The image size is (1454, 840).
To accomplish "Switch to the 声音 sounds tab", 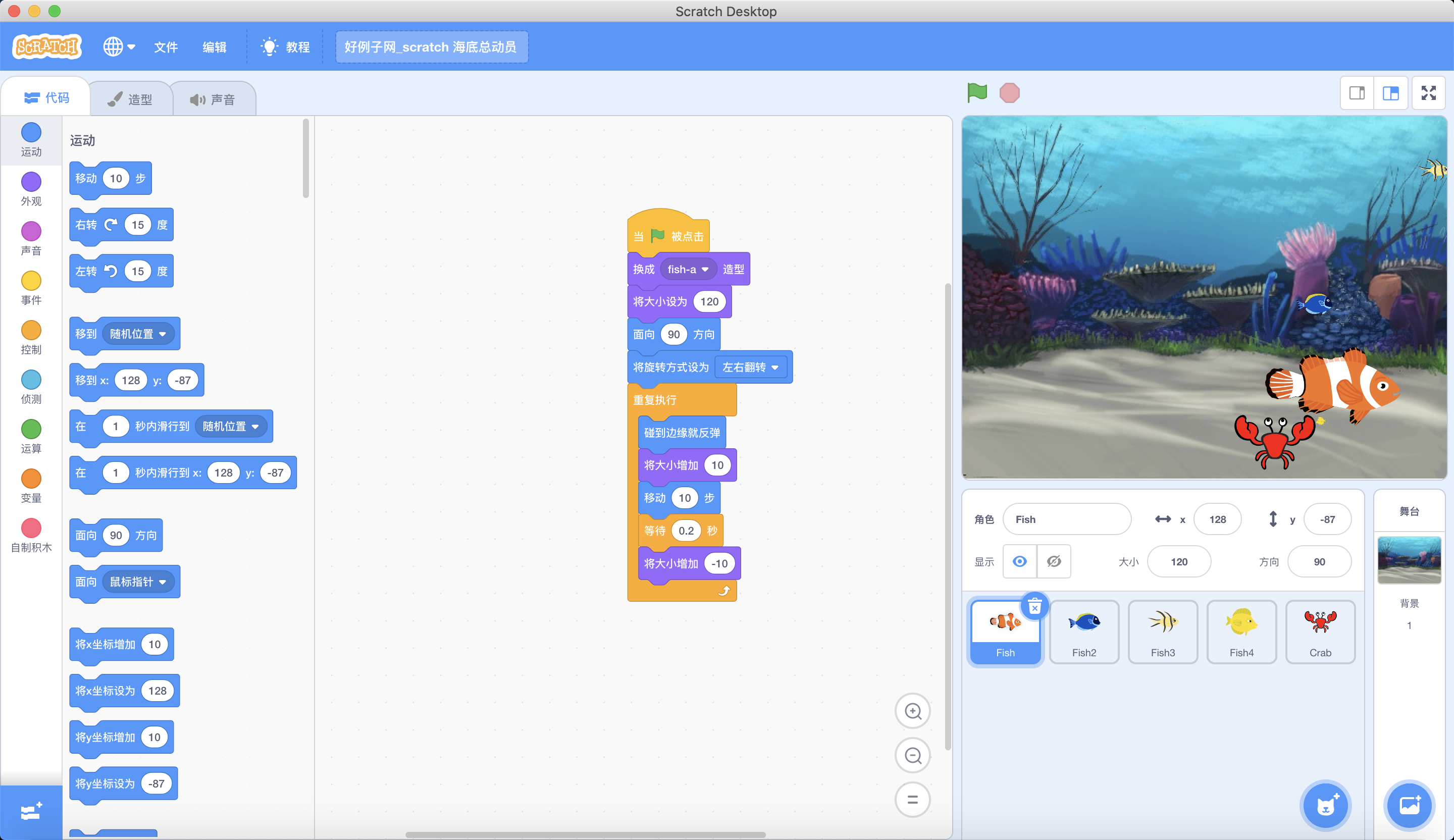I will pos(213,99).
